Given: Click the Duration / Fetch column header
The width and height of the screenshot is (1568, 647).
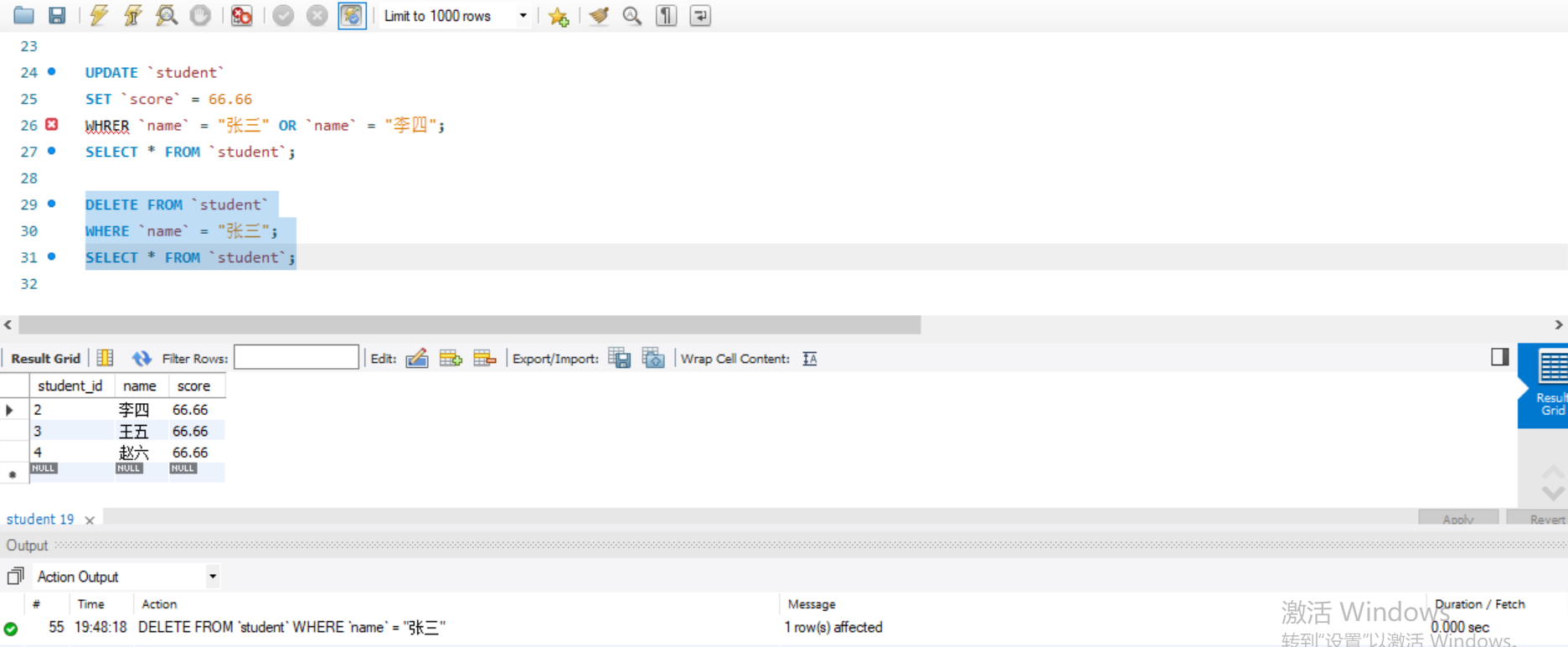Looking at the screenshot, I should [1480, 604].
